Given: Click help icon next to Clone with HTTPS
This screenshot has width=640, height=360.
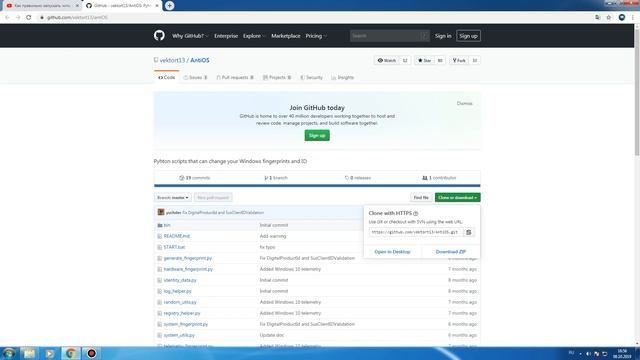Looking at the screenshot, I should coord(416,213).
